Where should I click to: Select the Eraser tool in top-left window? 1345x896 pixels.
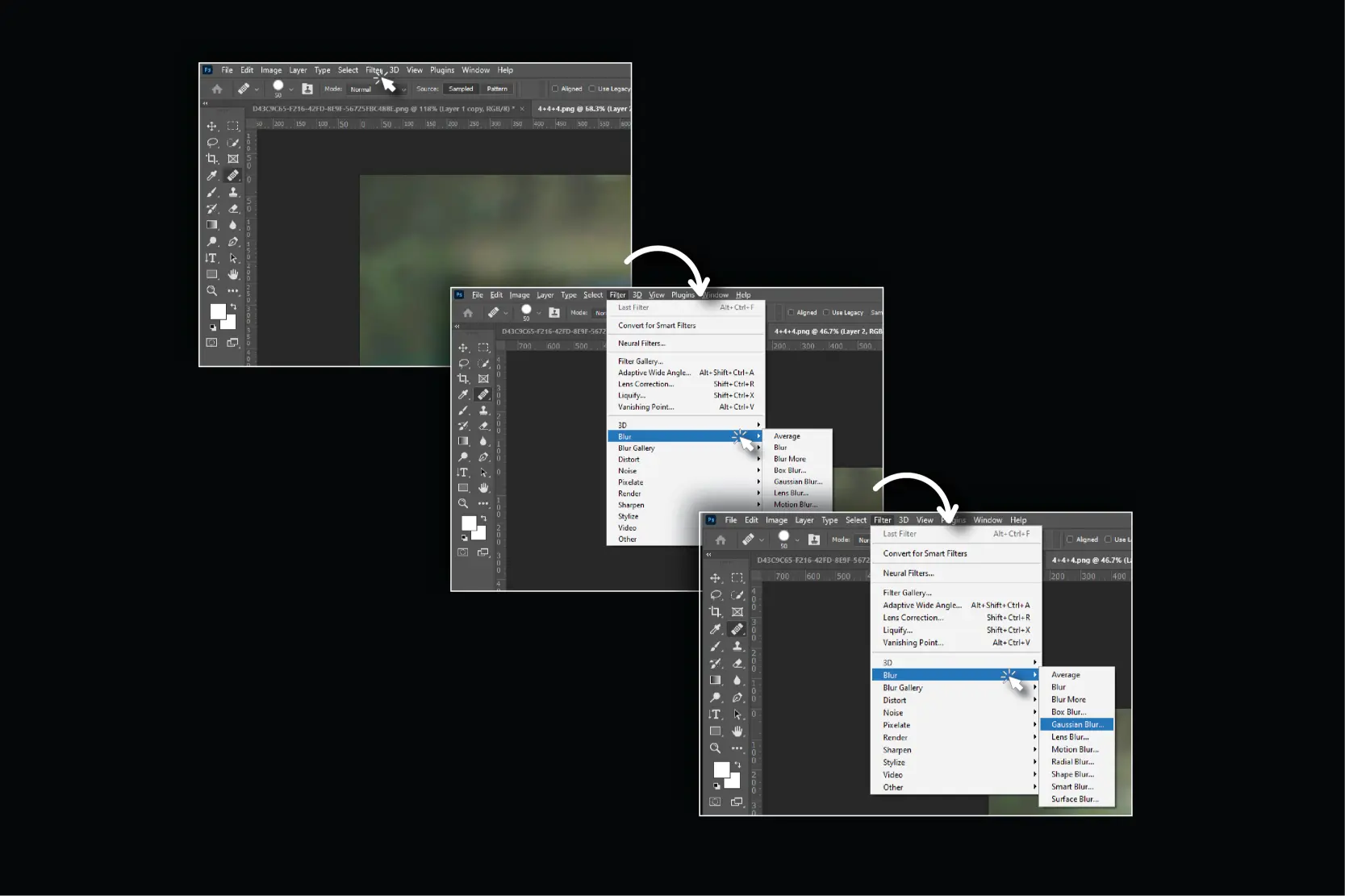click(x=233, y=209)
